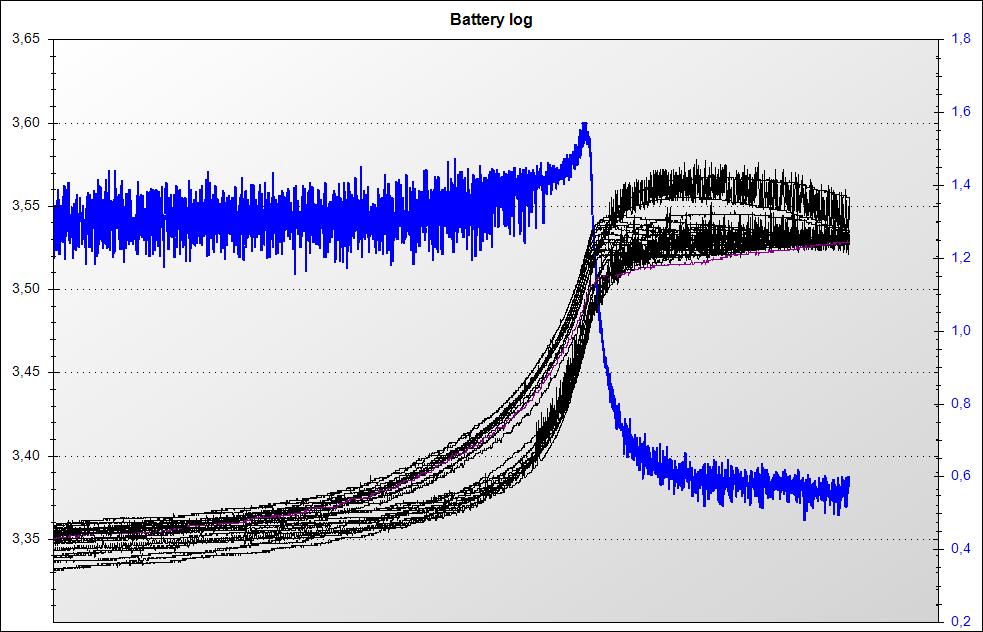Screen dimensions: 983x632
Task: Click the peak of the blue curve
Action: pyautogui.click(x=584, y=125)
